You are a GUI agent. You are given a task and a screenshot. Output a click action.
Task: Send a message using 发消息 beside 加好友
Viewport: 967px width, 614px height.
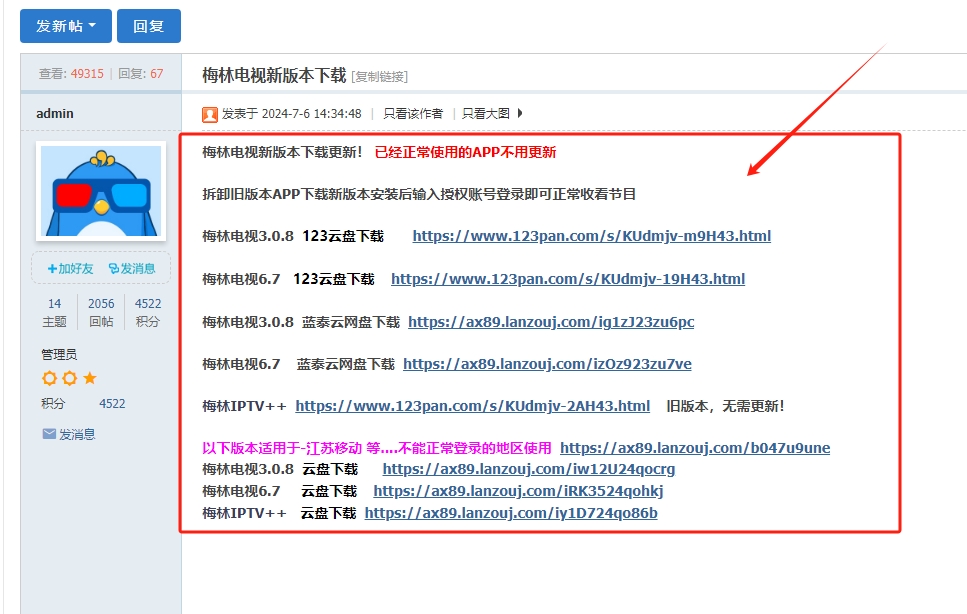point(132,268)
